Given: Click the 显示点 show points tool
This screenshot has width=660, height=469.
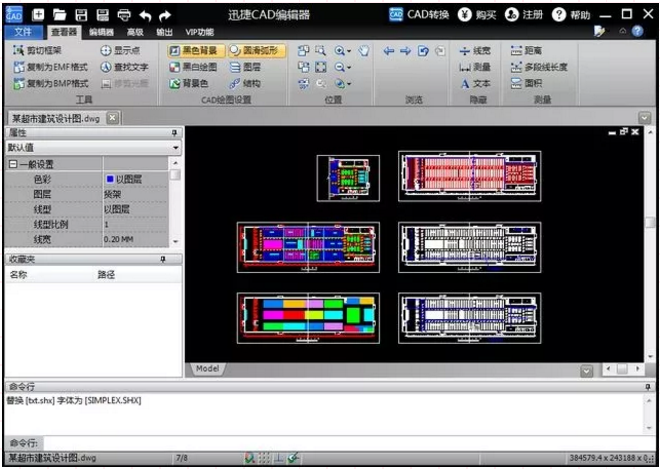Looking at the screenshot, I should click(x=120, y=51).
